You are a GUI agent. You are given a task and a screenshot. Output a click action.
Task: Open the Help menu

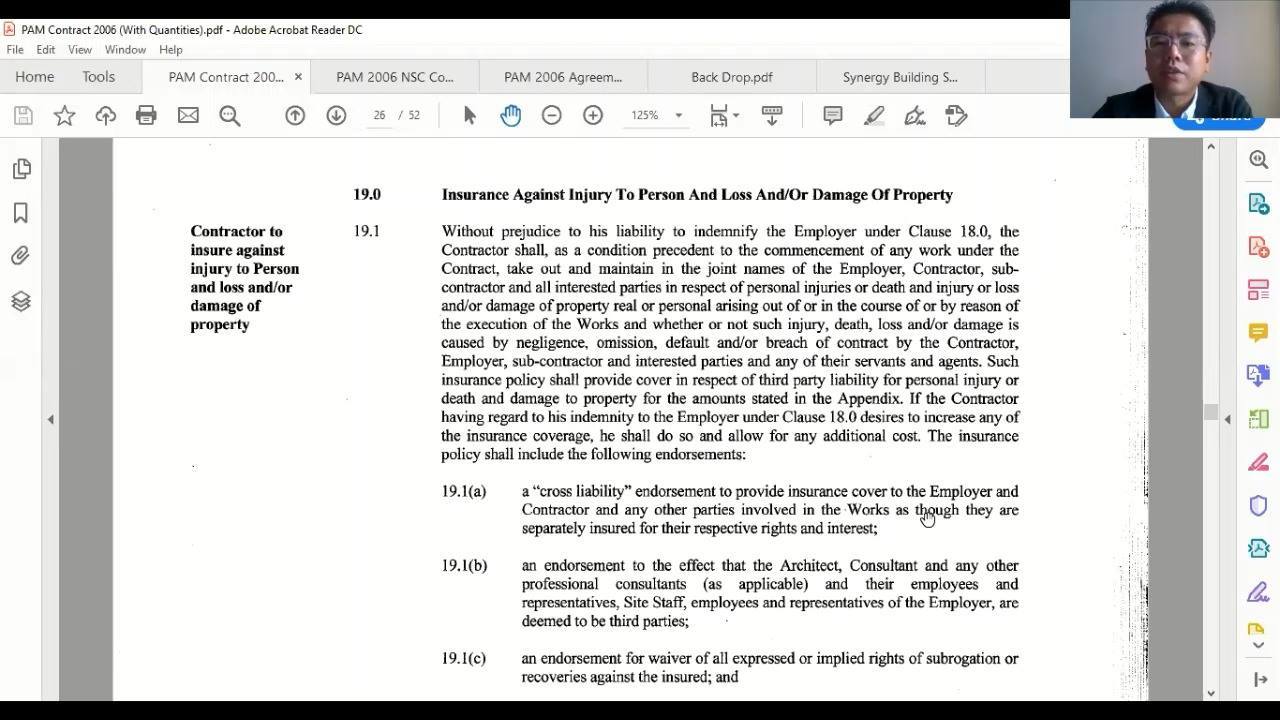(x=171, y=50)
